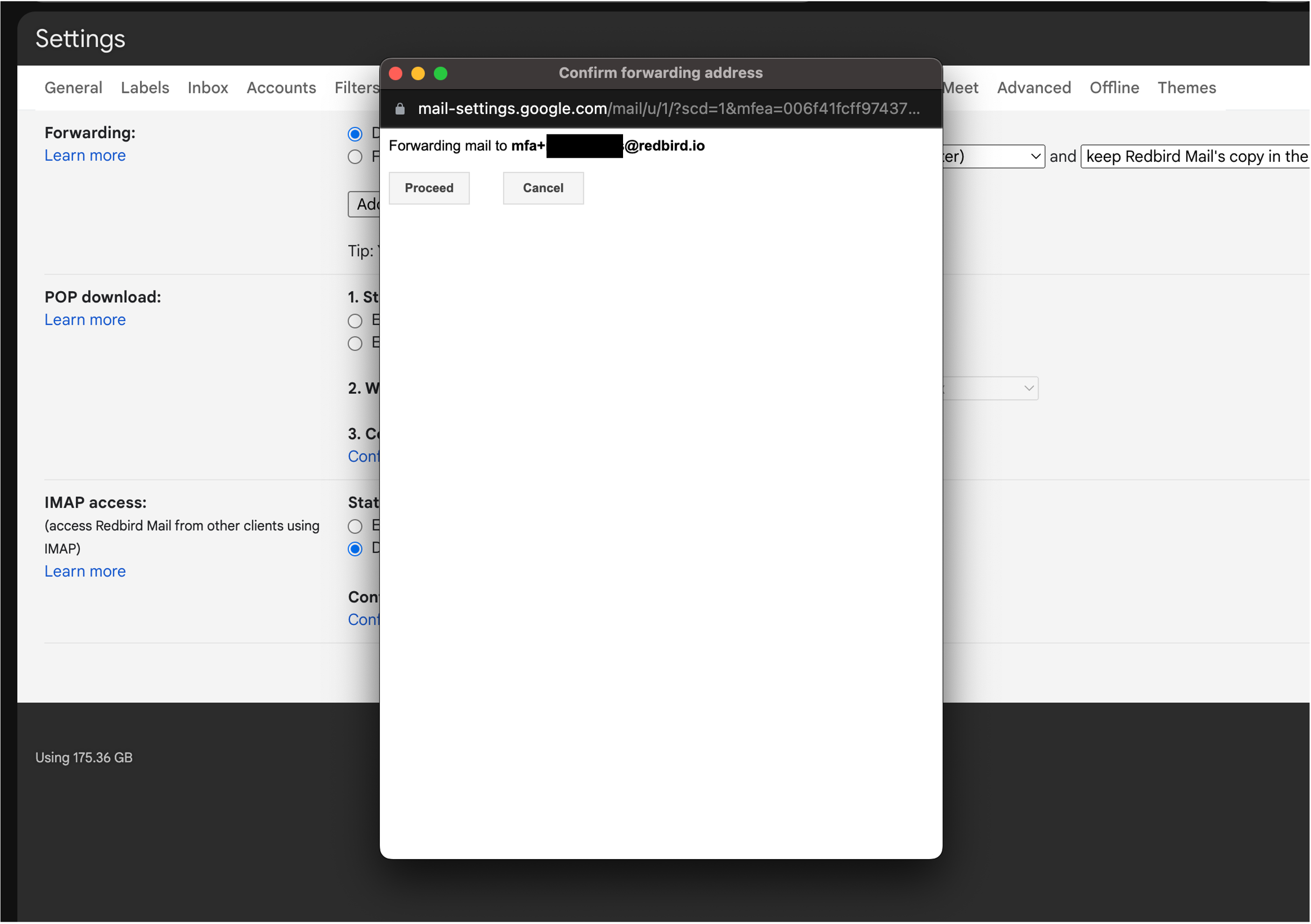Expand the greyed POP message handling dropdown
This screenshot has height=924, width=1311.
(991, 388)
